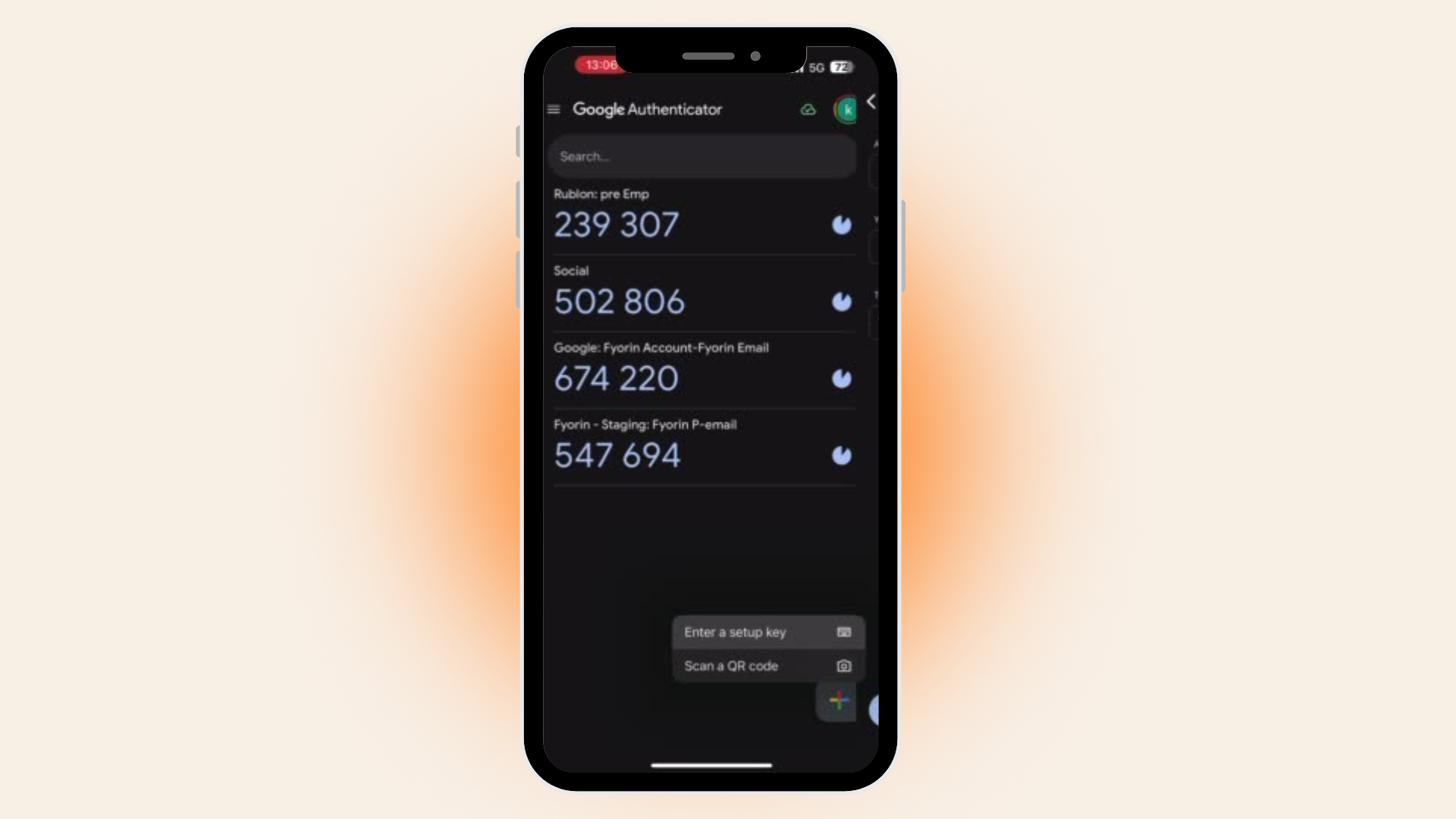Click the battery percentage display
The width and height of the screenshot is (1456, 819).
(840, 67)
